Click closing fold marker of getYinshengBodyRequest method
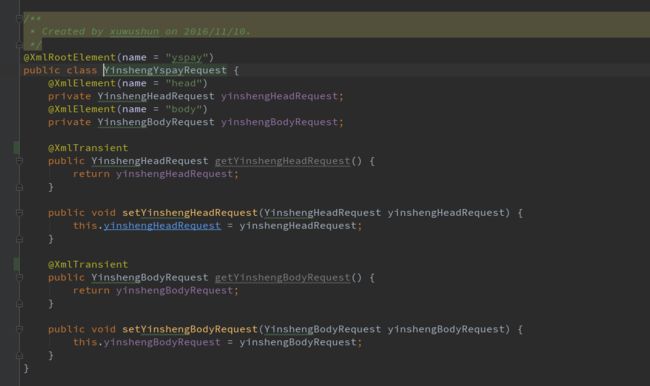 tap(19, 304)
